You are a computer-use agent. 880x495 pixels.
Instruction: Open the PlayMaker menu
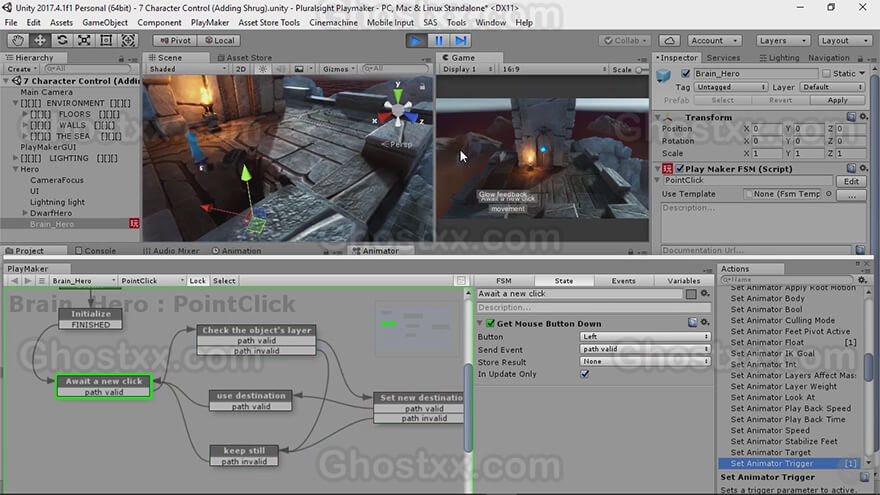(210, 22)
